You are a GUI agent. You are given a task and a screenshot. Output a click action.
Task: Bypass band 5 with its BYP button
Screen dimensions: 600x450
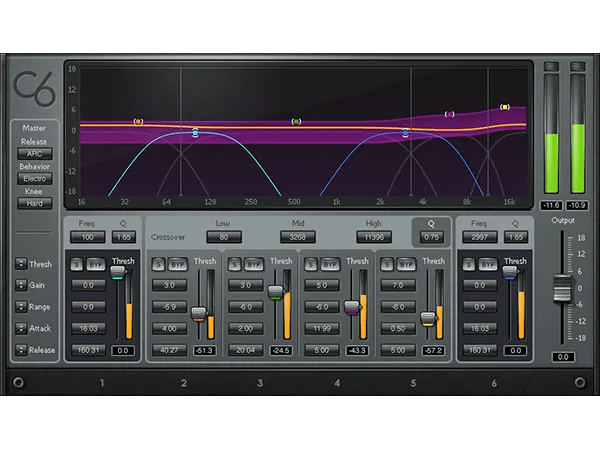[x=406, y=264]
